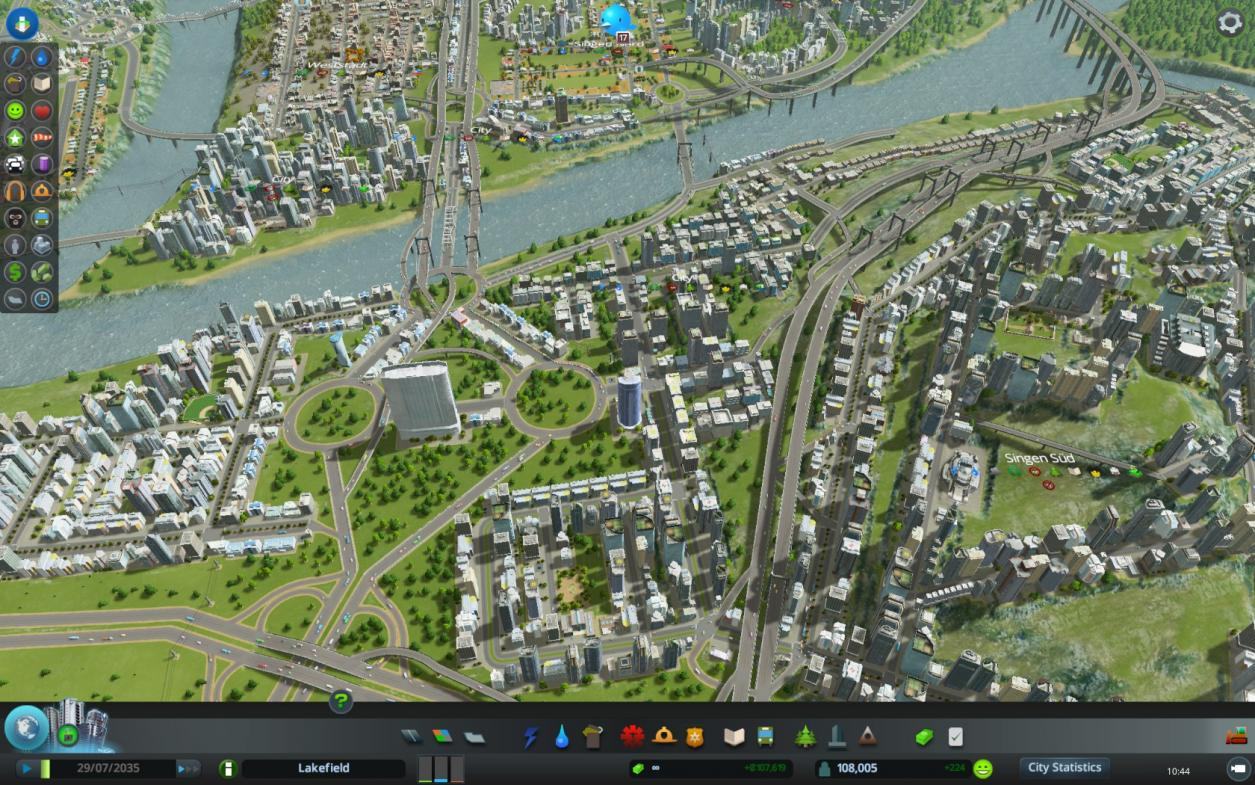1255x785 pixels.
Task: Show the Outside Connections info view
Action: [42, 245]
